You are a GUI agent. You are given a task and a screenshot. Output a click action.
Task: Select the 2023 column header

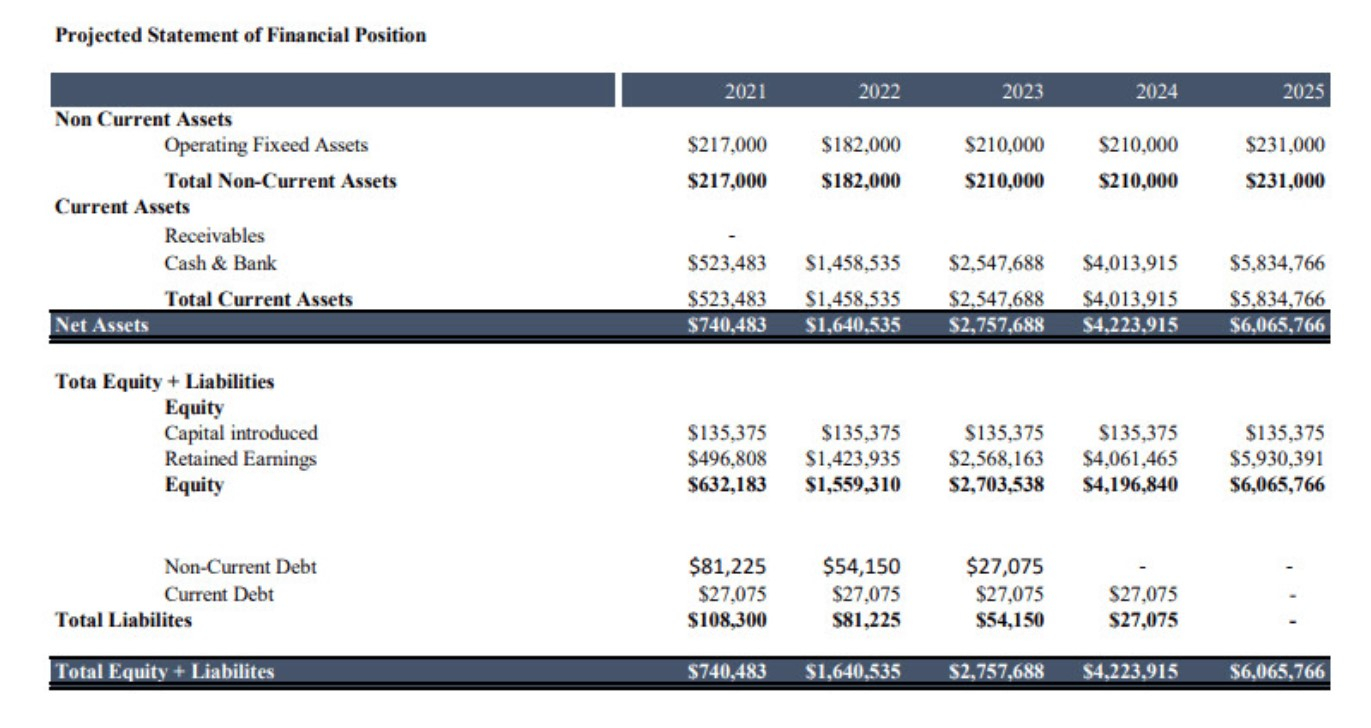tap(1021, 92)
